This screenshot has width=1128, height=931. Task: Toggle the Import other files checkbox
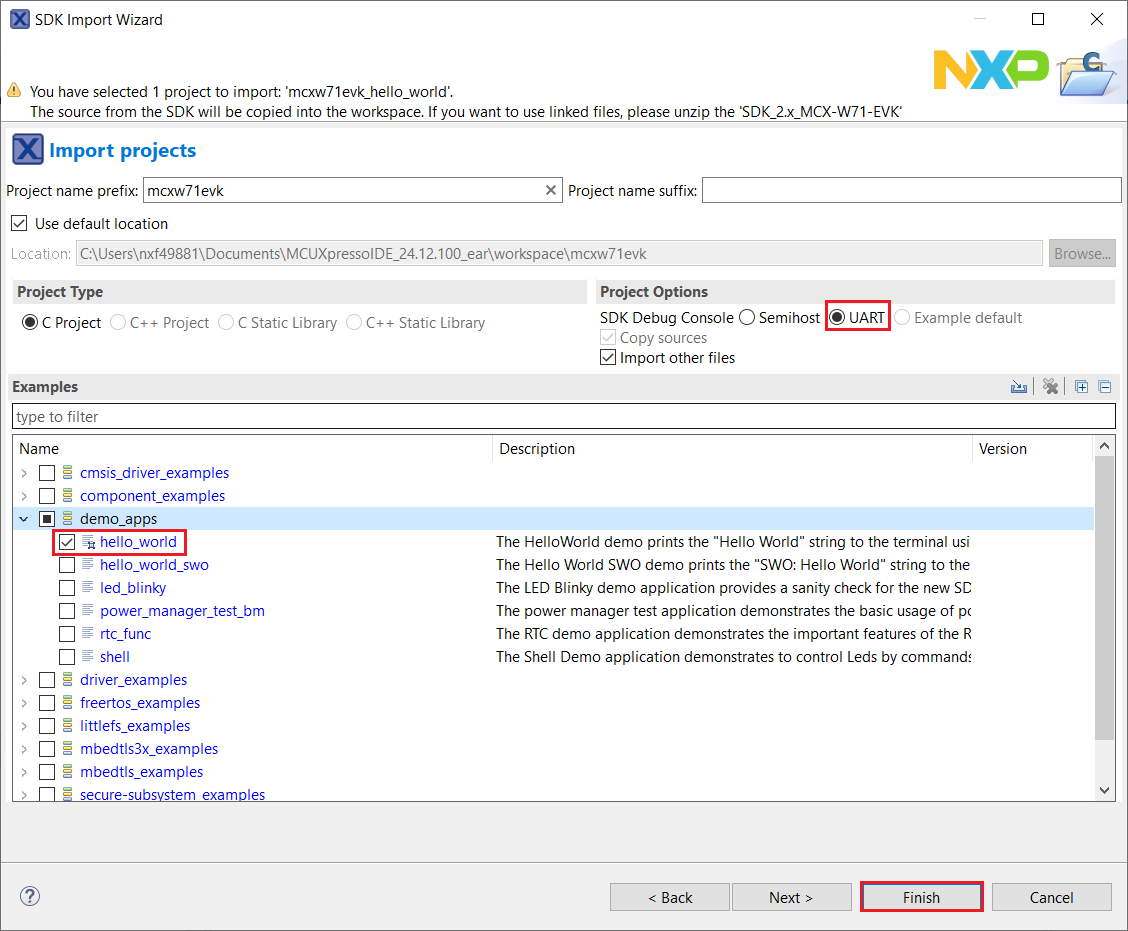point(608,358)
